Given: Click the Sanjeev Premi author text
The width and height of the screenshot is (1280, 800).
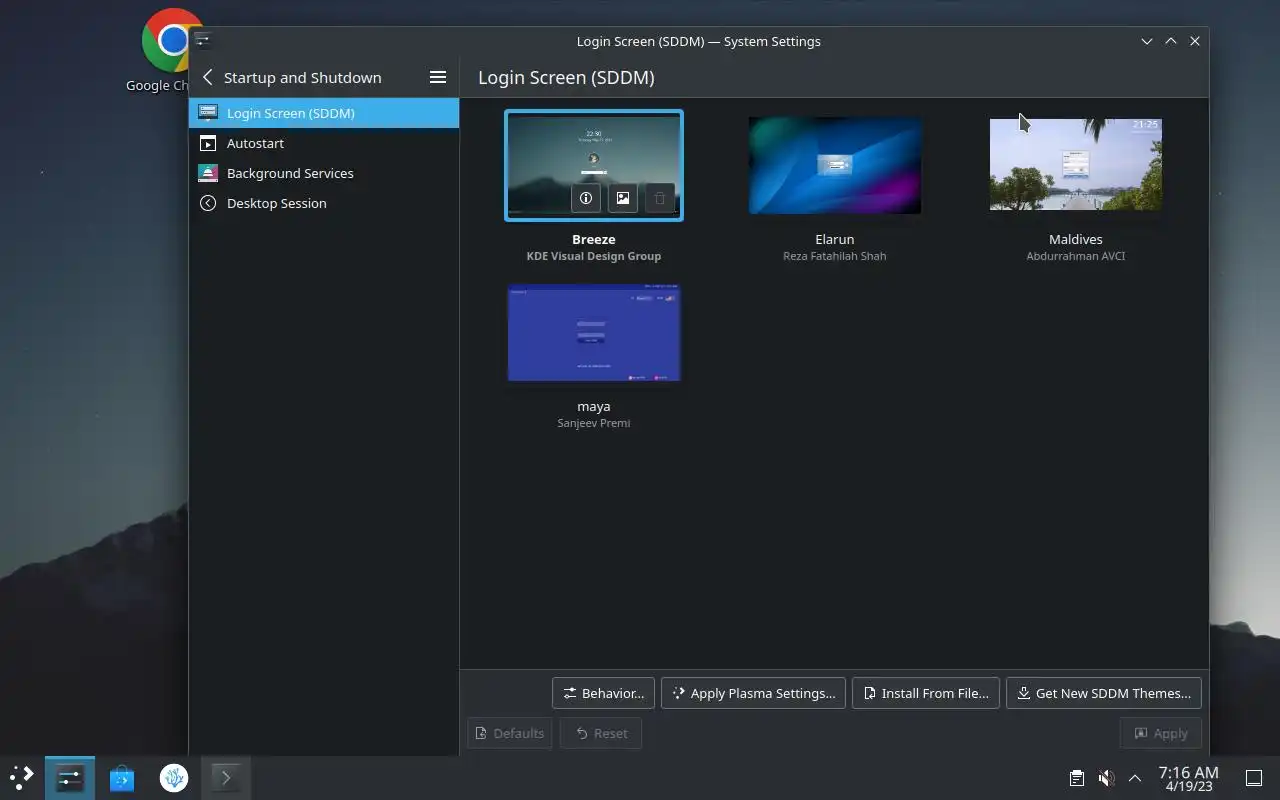Looking at the screenshot, I should 594,423.
